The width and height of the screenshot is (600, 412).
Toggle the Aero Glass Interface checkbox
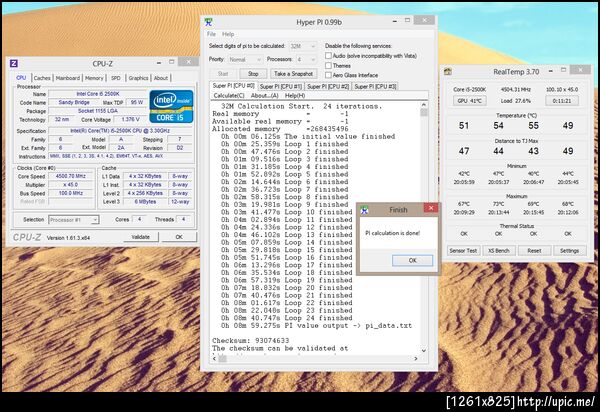328,75
